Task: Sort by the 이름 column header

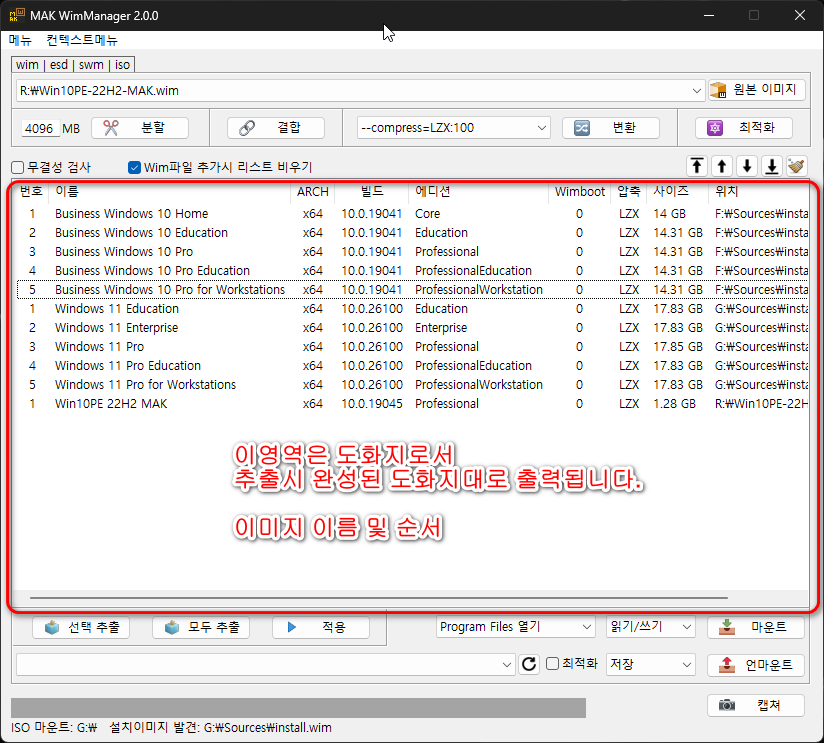Action: click(x=169, y=192)
